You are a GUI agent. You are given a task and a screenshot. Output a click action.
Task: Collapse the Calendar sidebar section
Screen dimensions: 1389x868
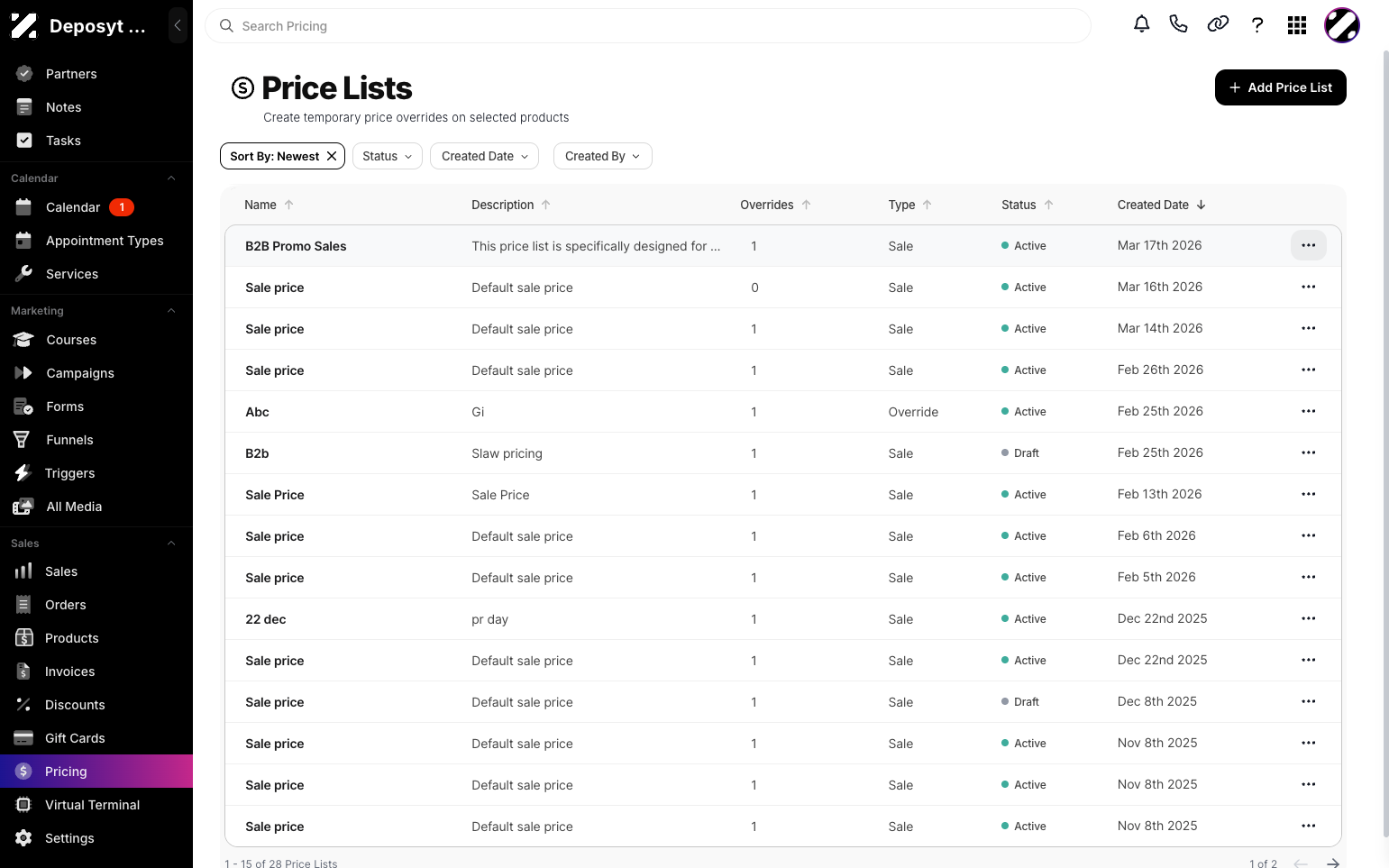[x=171, y=178]
